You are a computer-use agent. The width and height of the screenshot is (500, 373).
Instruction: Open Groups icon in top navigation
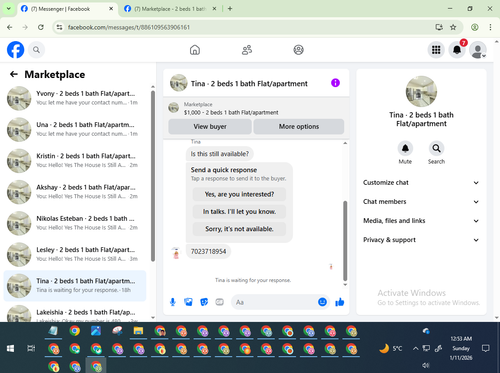[298, 50]
